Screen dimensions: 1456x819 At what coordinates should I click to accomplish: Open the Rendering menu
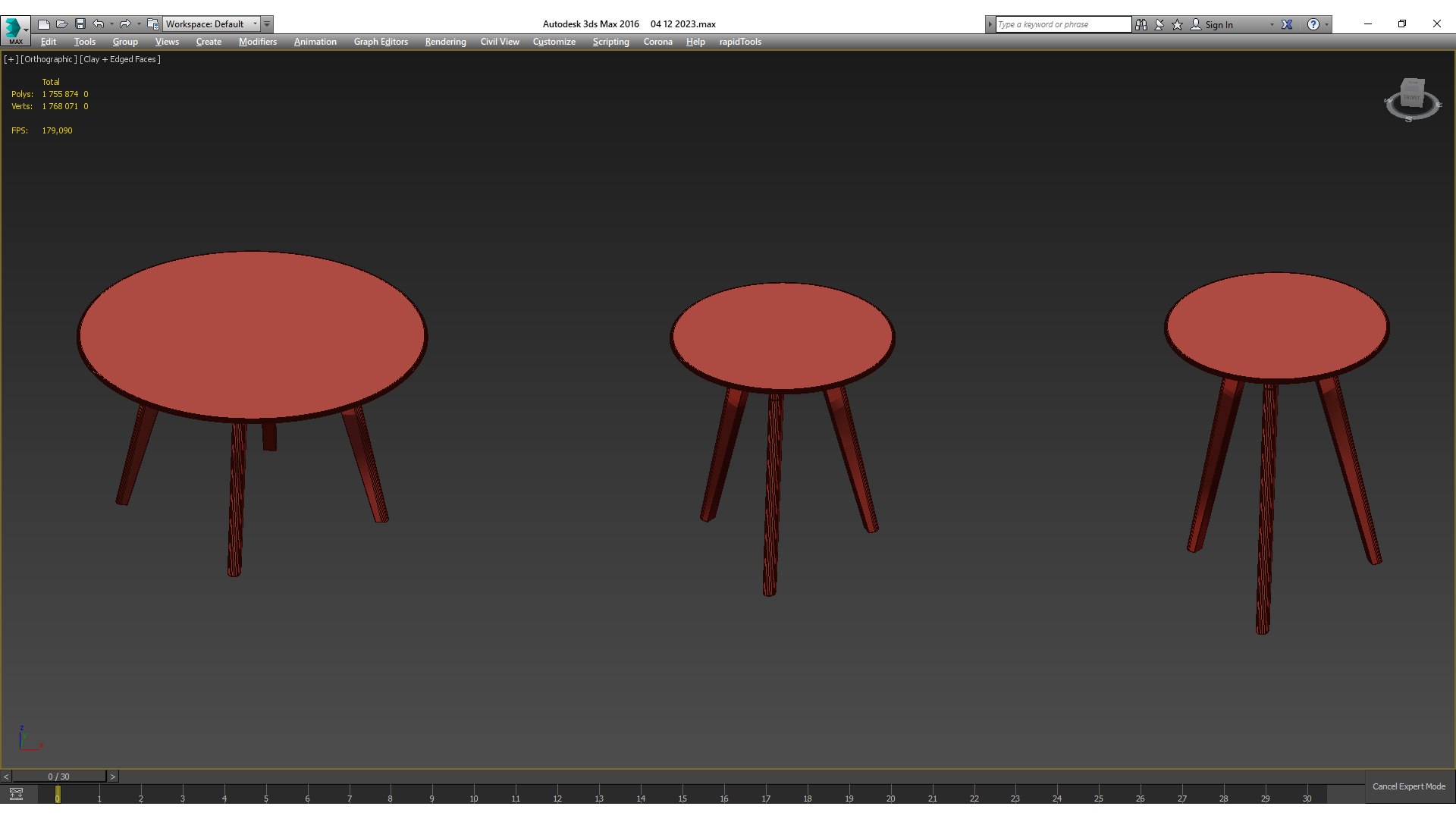pos(445,42)
